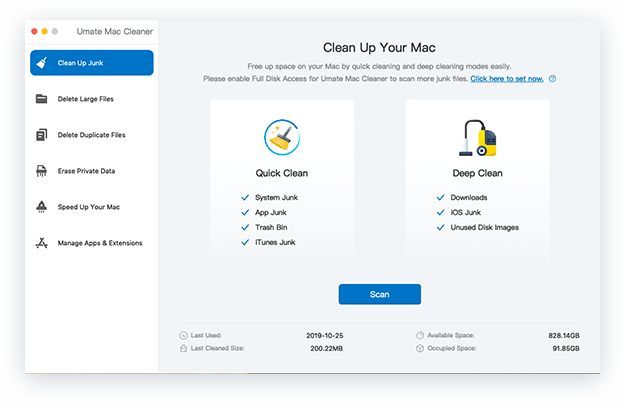This screenshot has width=625, height=405.
Task: Click the Manage Apps & Extensions icon
Action: [x=41, y=243]
